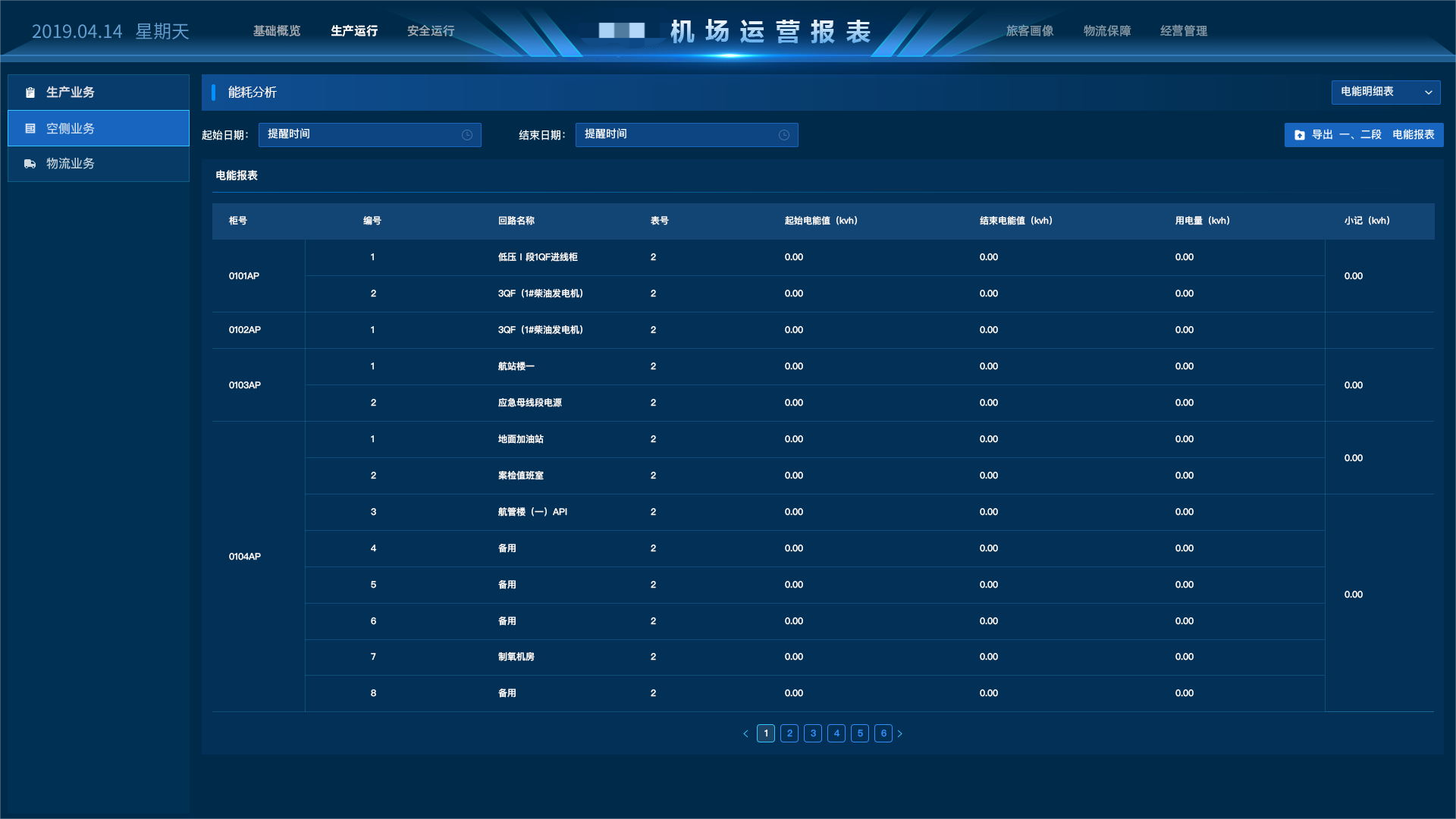Screen dimensions: 1456x819
Task: Click the clock icon in the 结束日期 field
Action: point(784,135)
